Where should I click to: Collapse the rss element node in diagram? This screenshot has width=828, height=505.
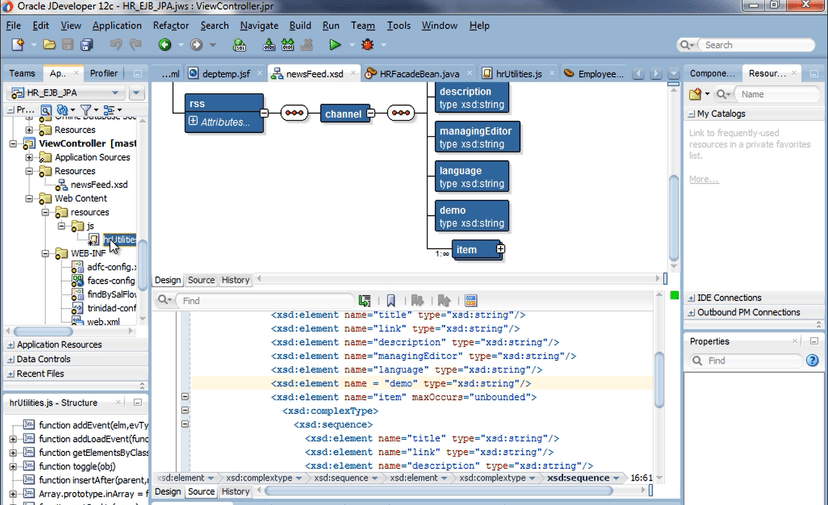[264, 113]
